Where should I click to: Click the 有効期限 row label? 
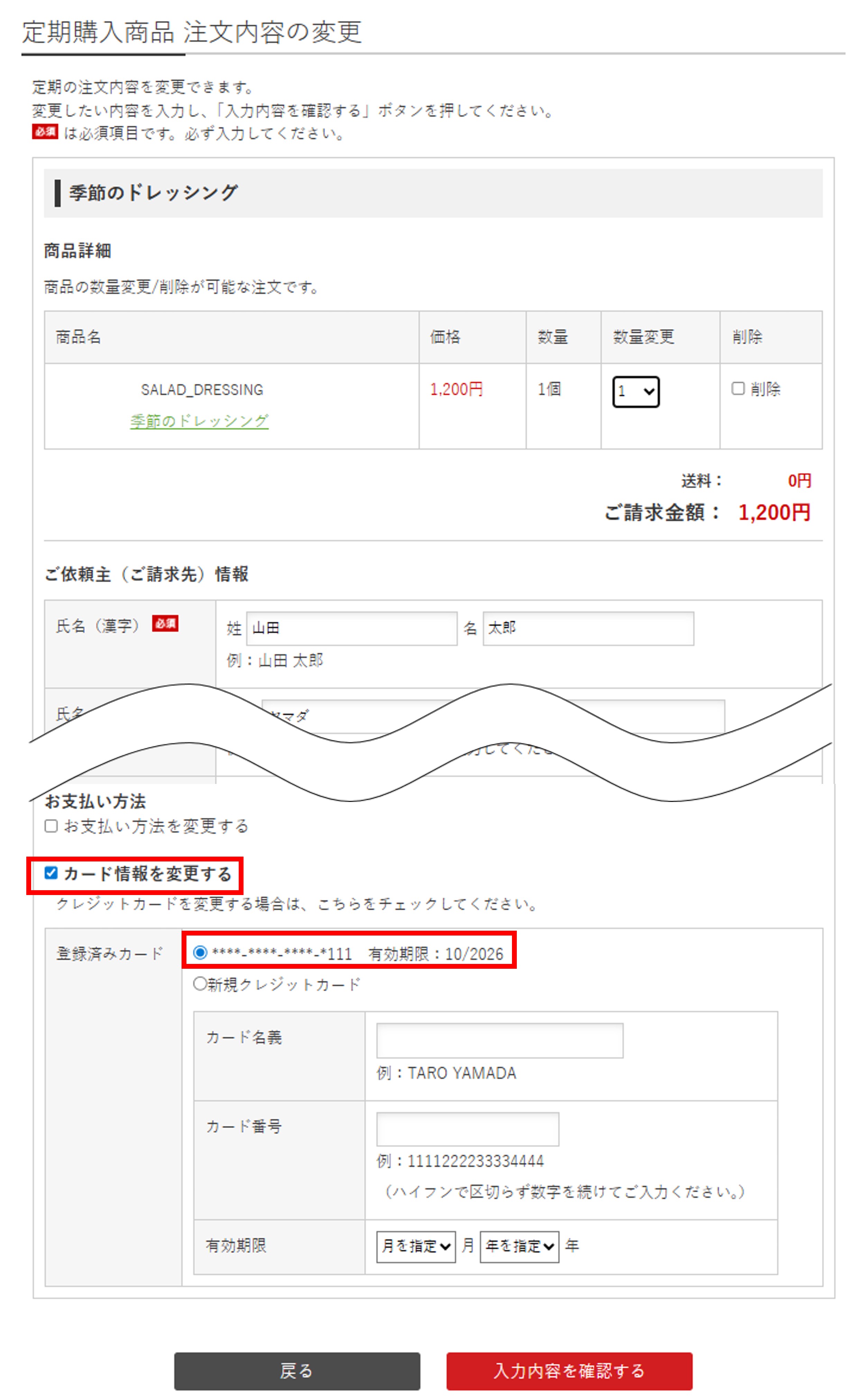click(x=236, y=1246)
